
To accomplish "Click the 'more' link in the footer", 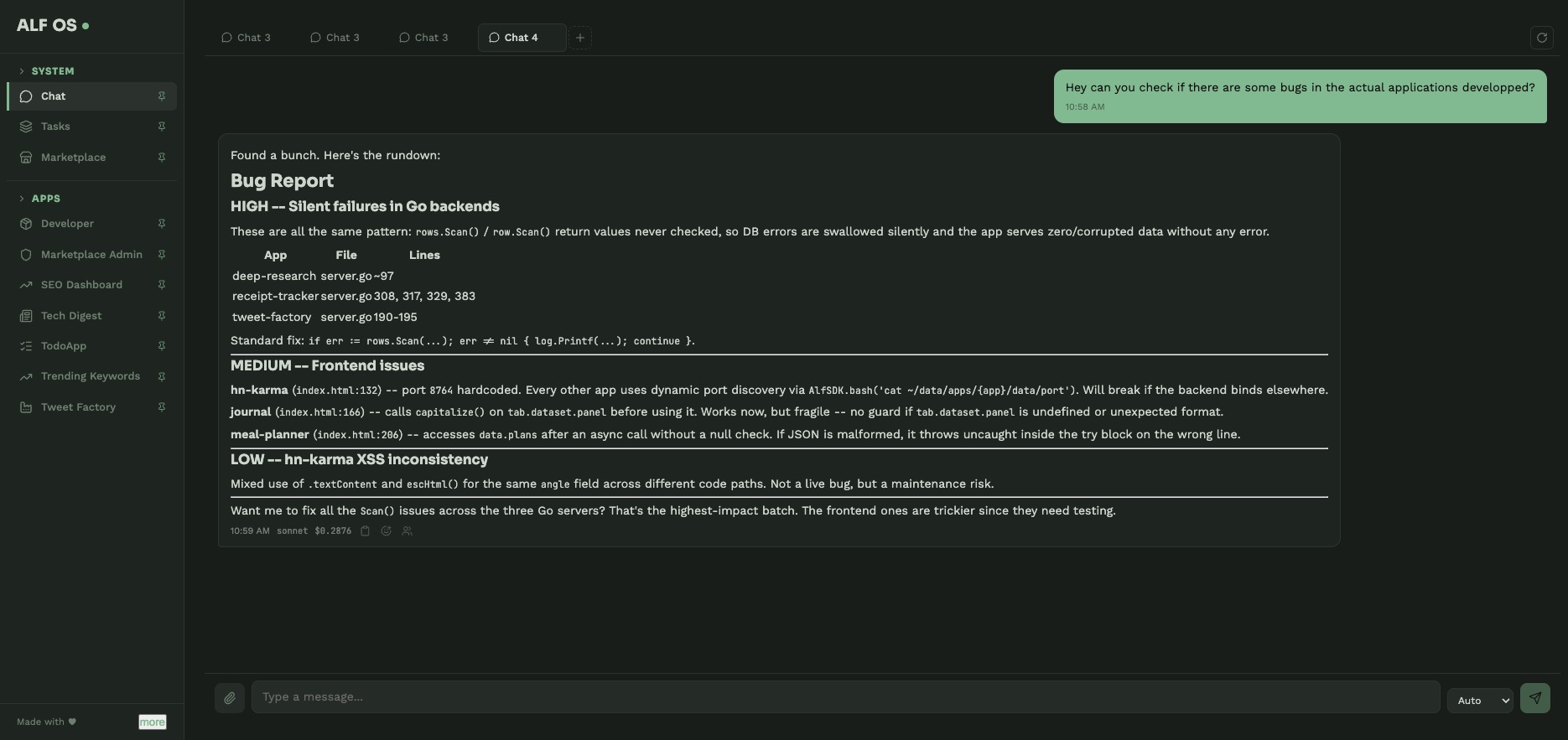I will (x=152, y=722).
